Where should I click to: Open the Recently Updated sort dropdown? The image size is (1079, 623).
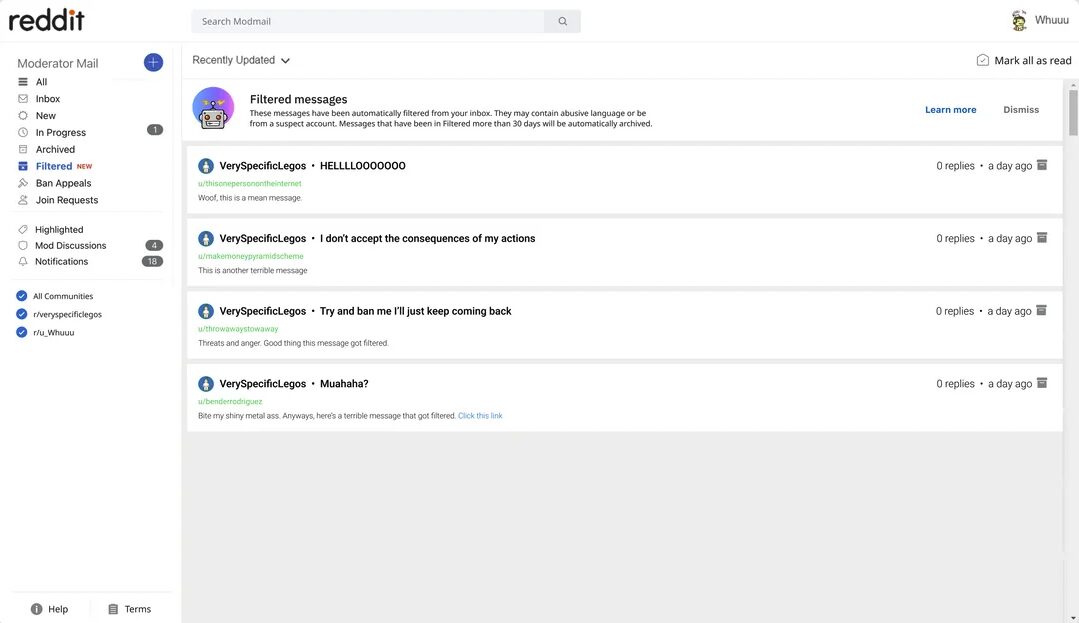240,59
